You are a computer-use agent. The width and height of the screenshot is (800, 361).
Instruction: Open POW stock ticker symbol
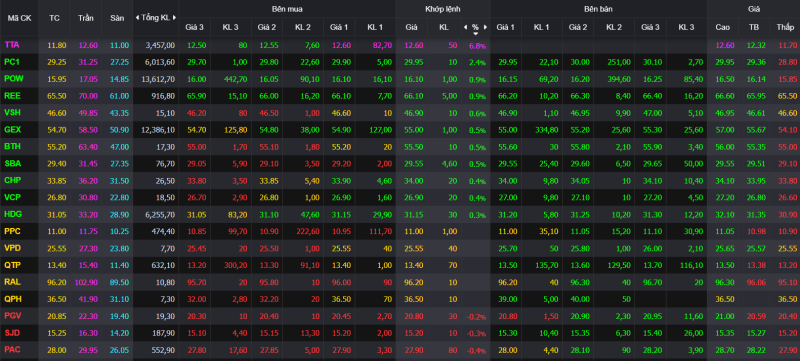(13, 79)
